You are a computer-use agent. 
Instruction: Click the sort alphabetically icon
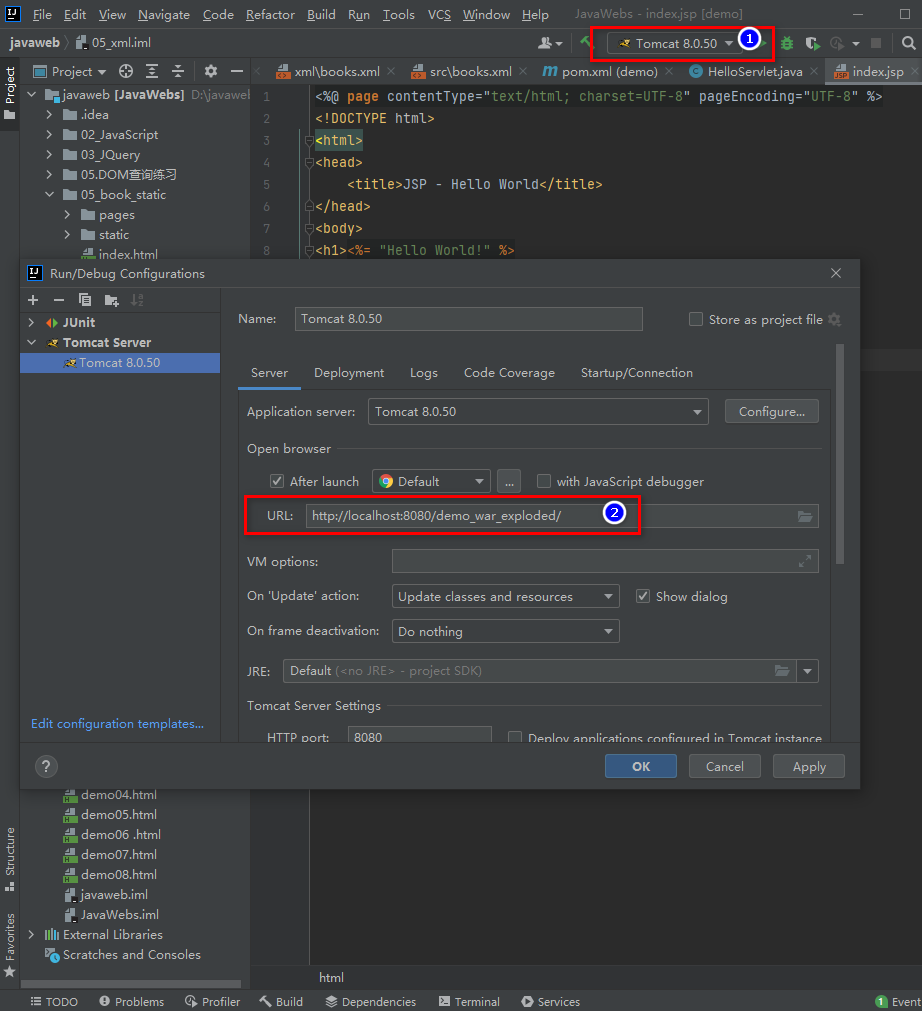[137, 300]
